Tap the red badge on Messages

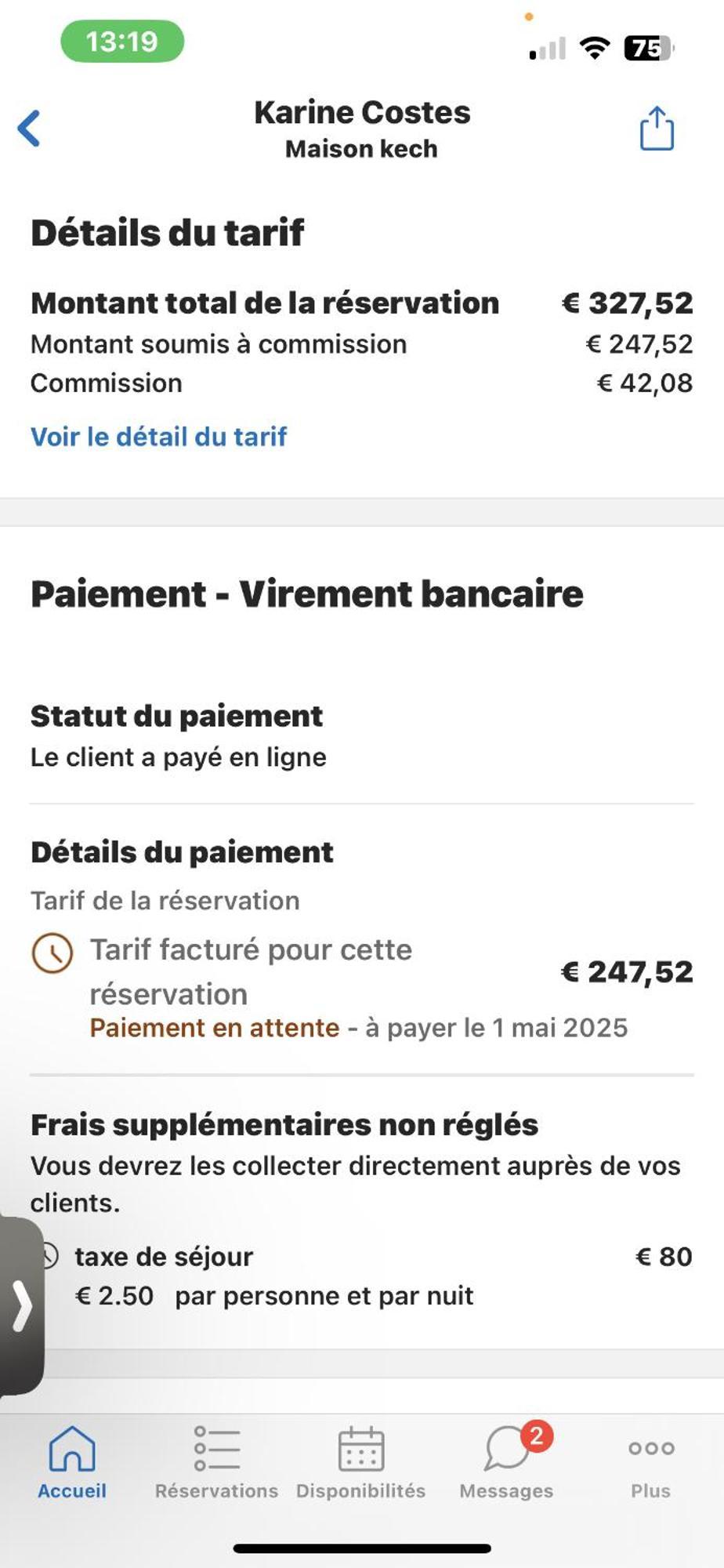[537, 1436]
